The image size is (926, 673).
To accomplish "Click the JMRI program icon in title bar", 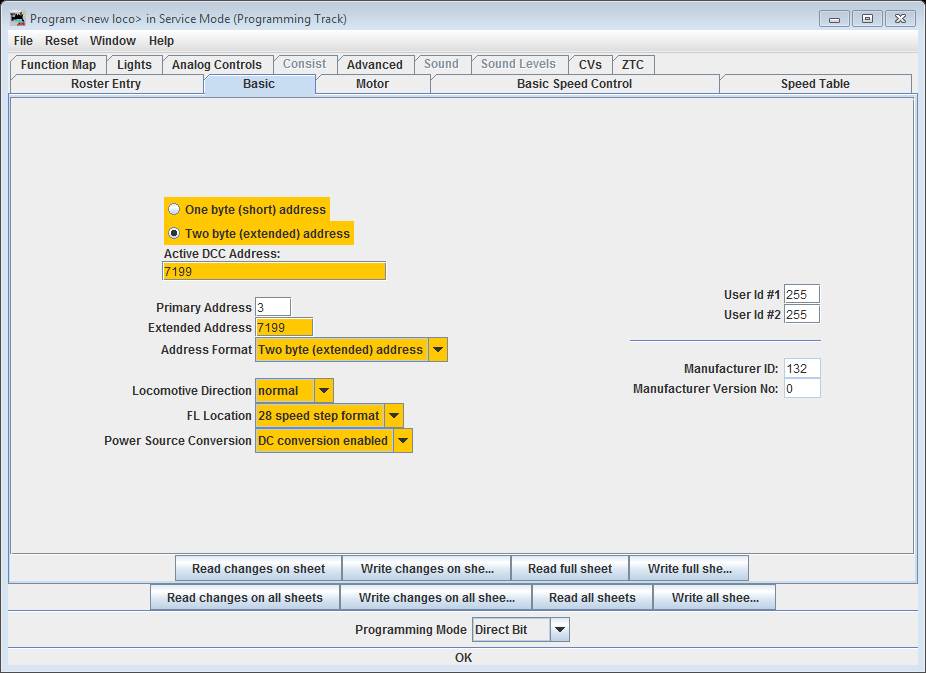I will click(18, 18).
